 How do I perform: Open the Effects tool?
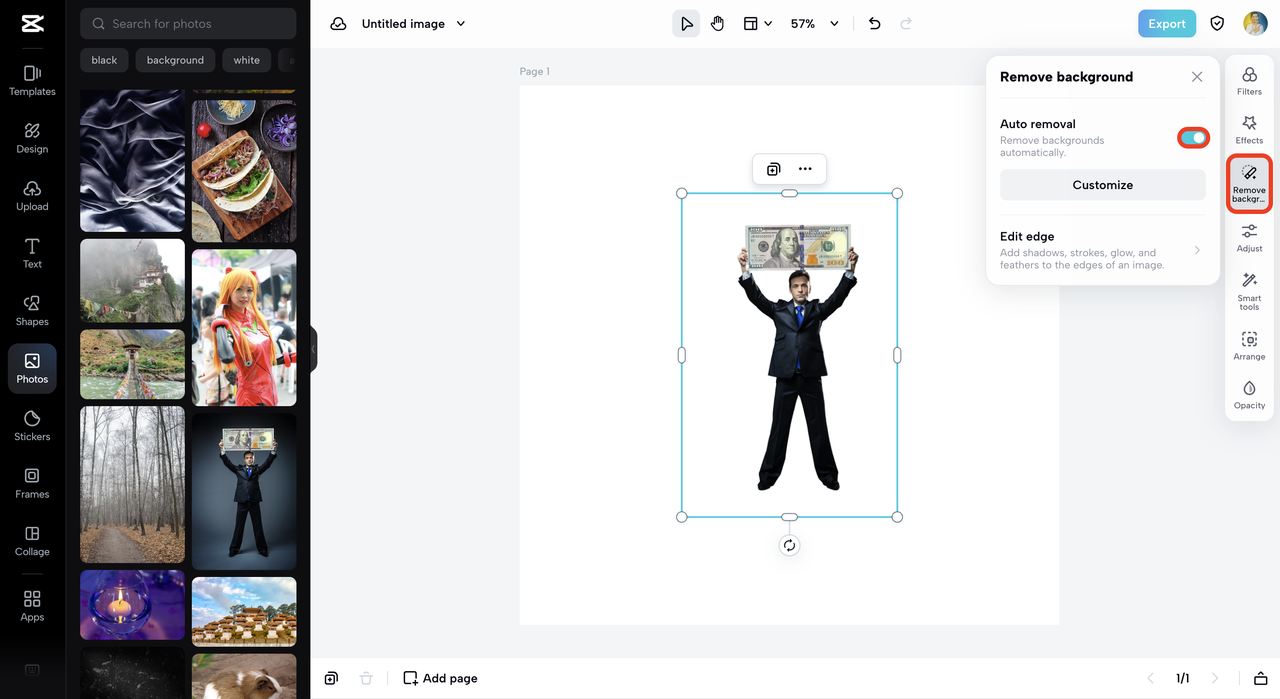[1249, 130]
